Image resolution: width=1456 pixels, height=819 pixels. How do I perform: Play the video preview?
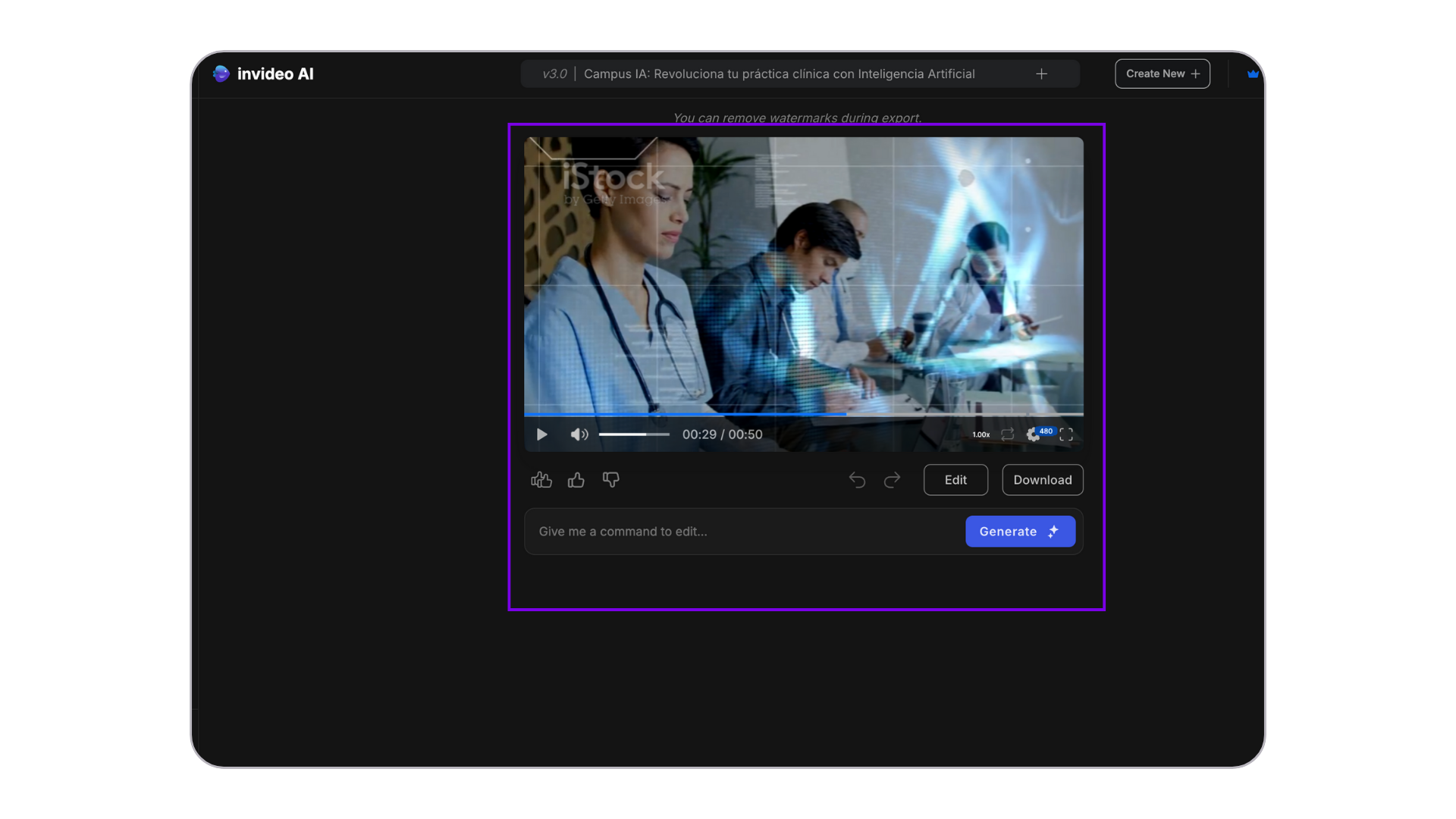(541, 435)
